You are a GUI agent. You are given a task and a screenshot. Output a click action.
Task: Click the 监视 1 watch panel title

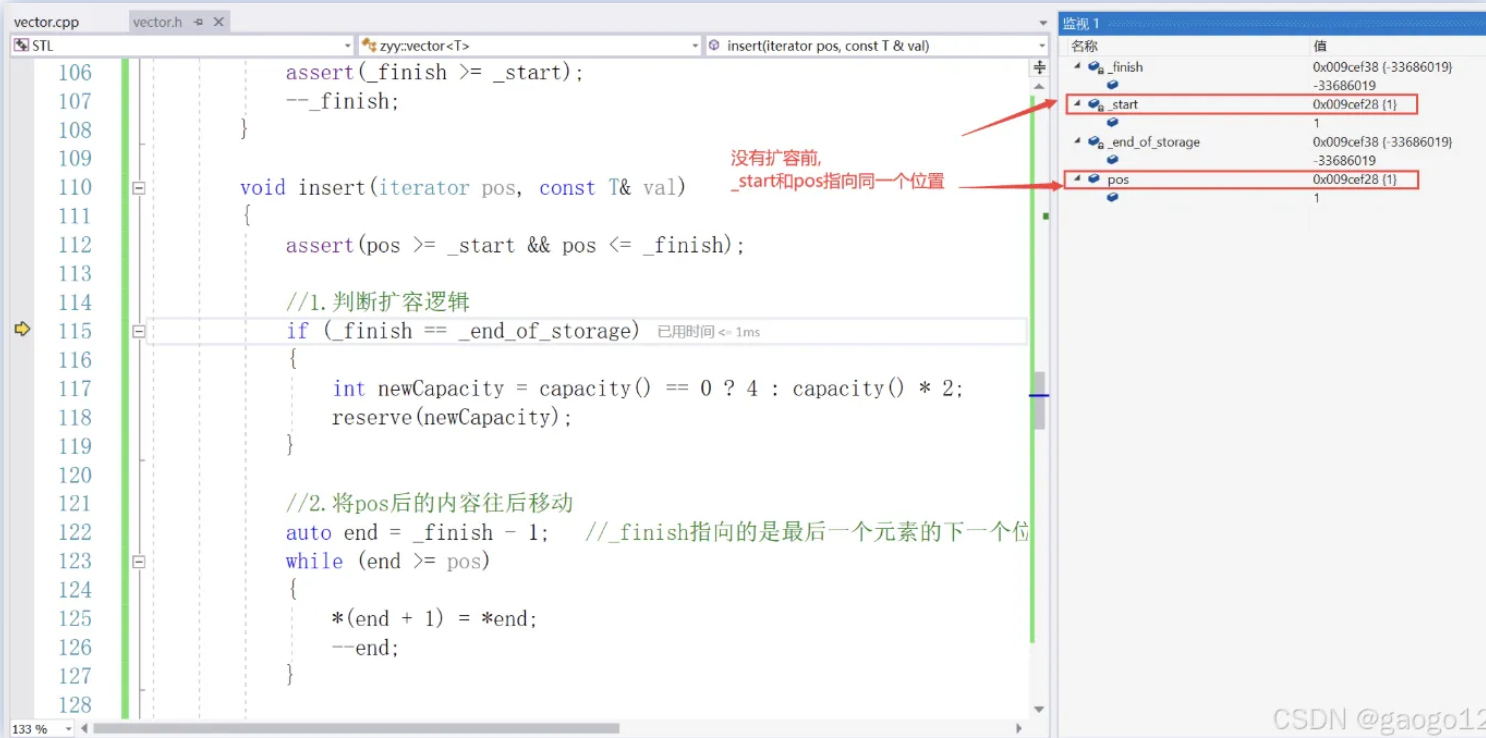click(1081, 24)
